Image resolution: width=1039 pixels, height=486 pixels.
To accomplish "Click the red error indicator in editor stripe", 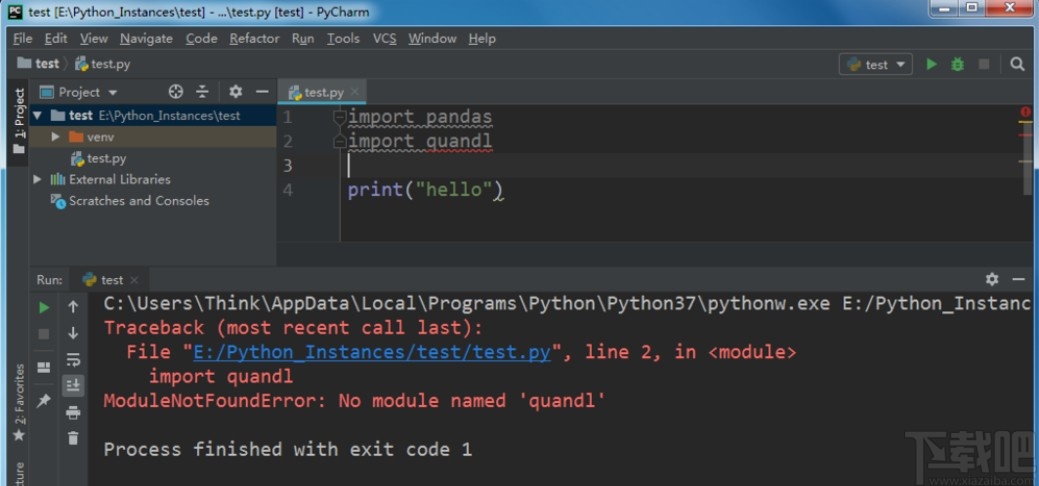I will [1026, 112].
